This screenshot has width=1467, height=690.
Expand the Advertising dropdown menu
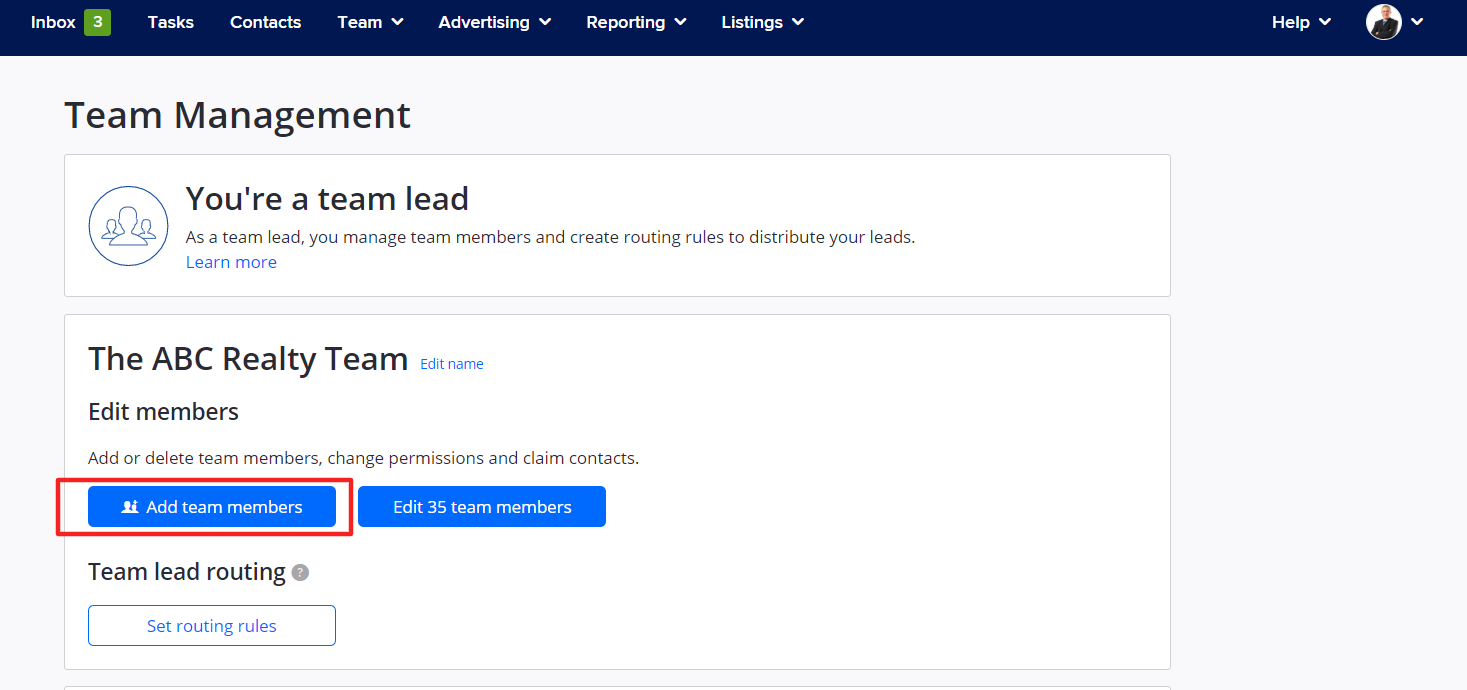pyautogui.click(x=494, y=22)
